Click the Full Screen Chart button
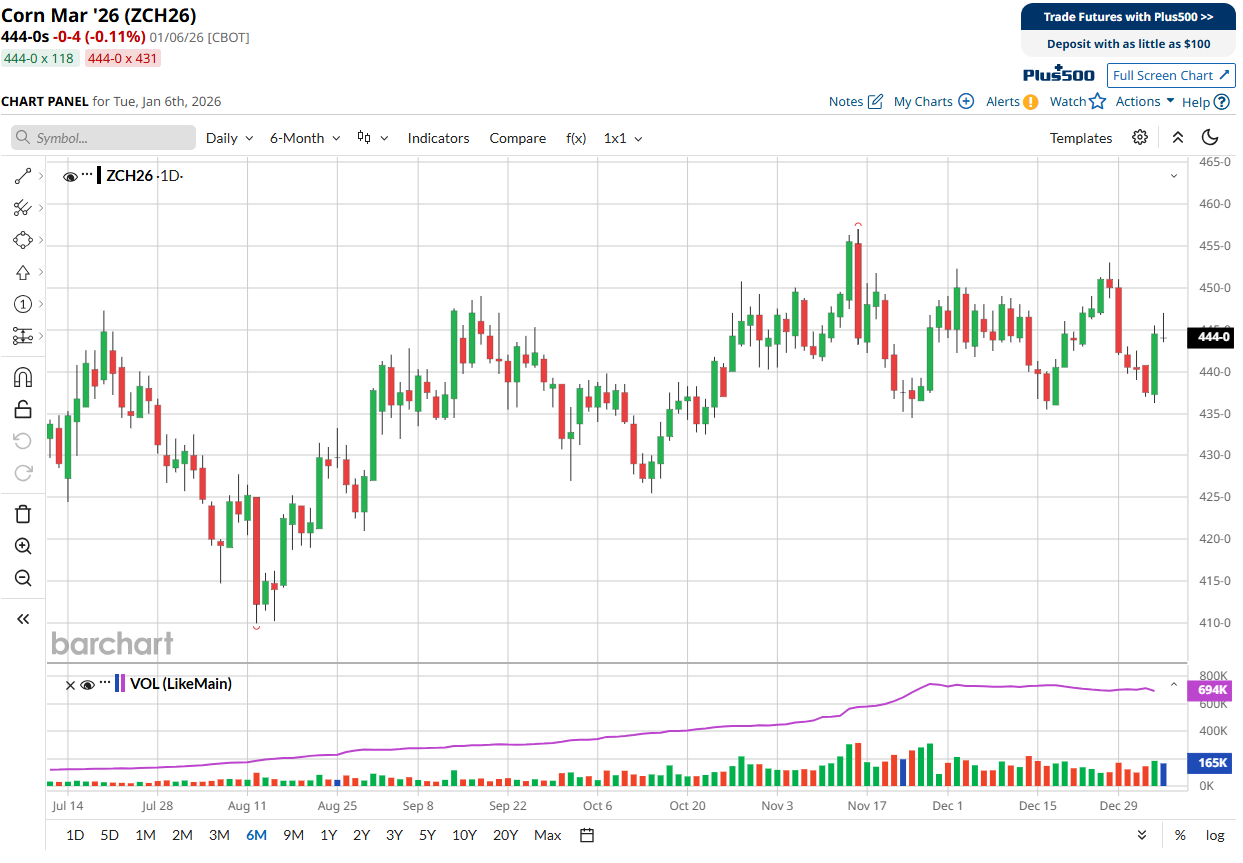Image resolution: width=1243 pixels, height=863 pixels. pyautogui.click(x=1171, y=75)
